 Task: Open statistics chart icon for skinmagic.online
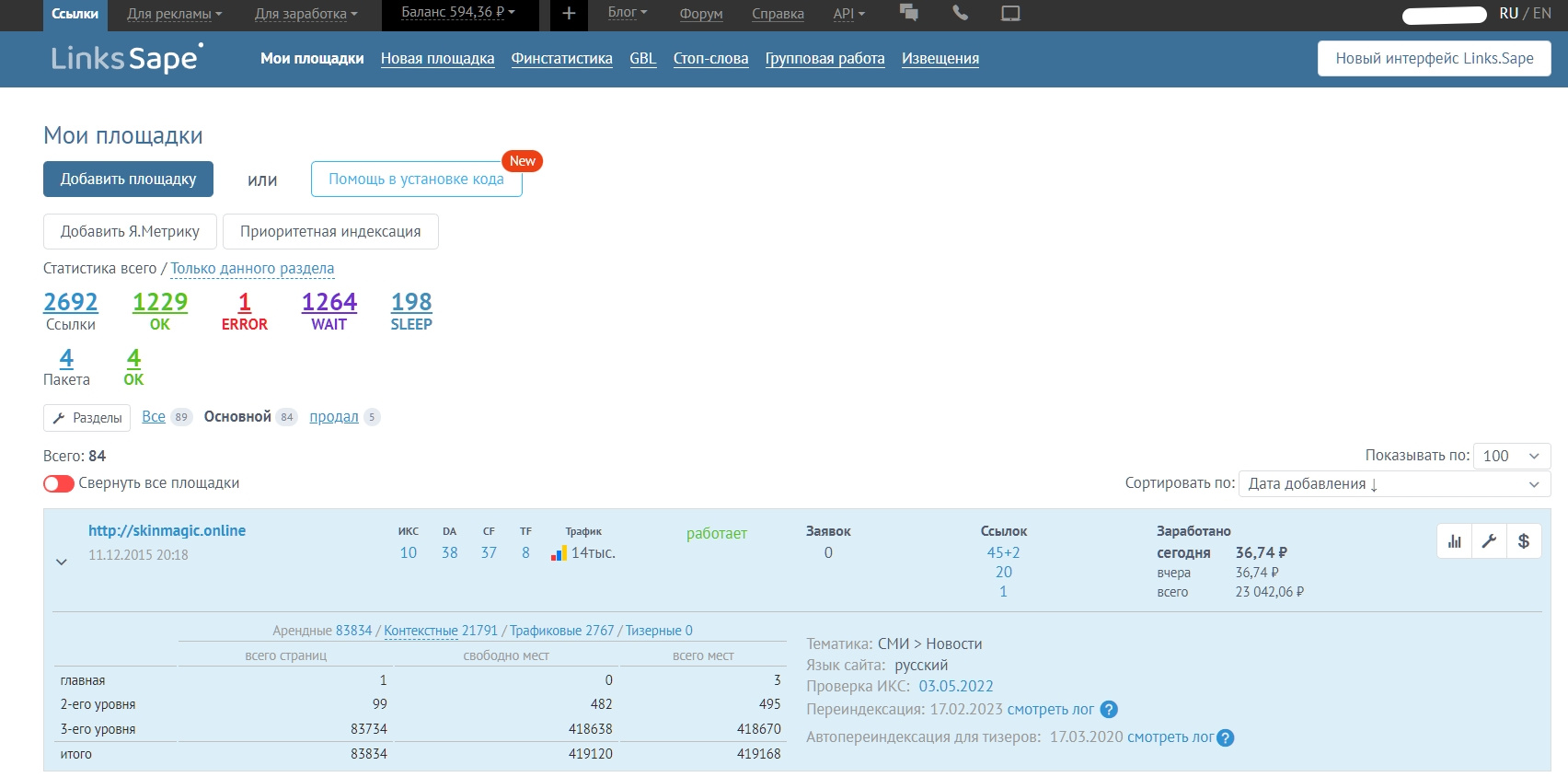pyautogui.click(x=1454, y=541)
